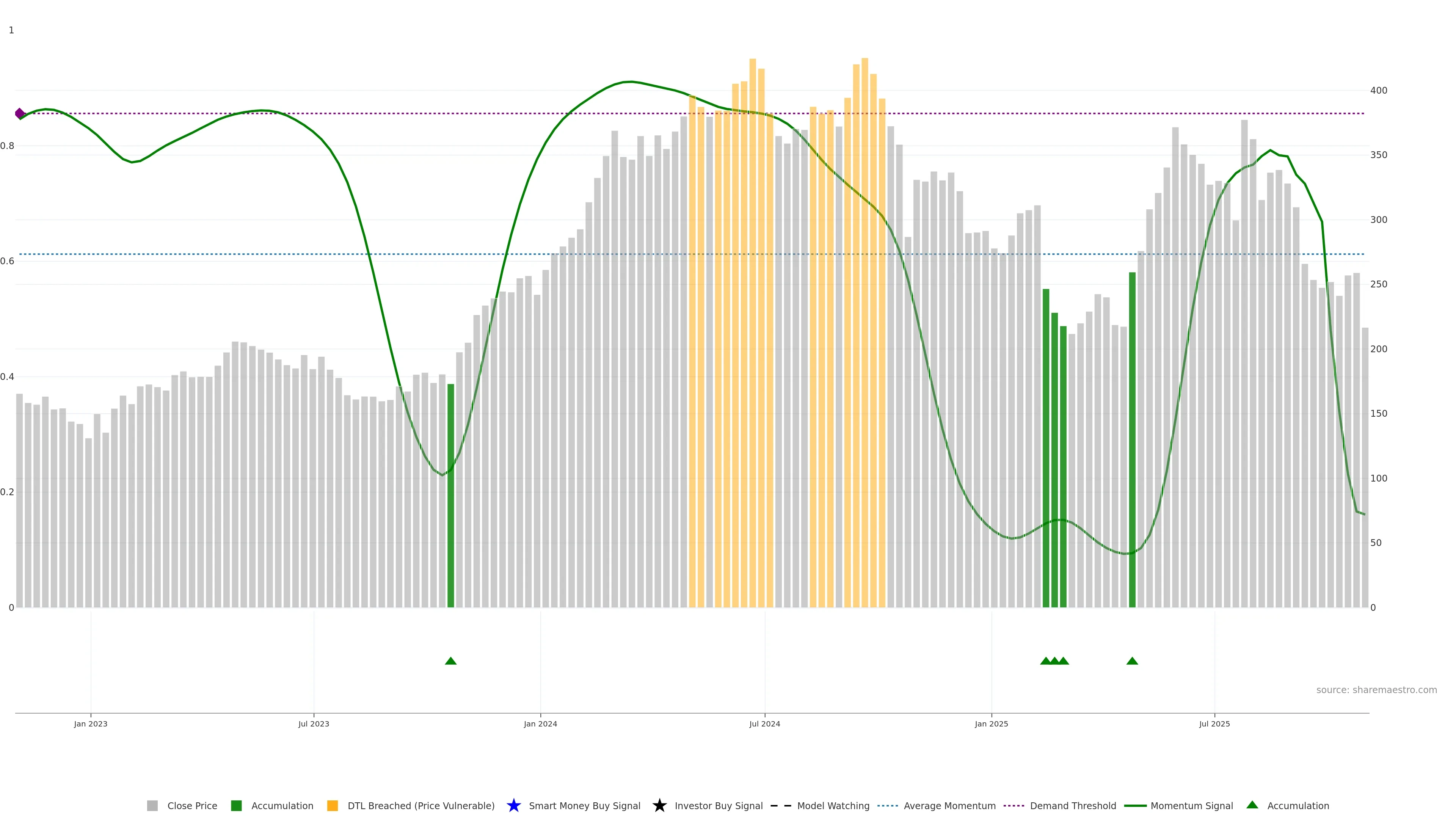Toggle the Model Watching legend entry
1456x819 pixels.
833,805
